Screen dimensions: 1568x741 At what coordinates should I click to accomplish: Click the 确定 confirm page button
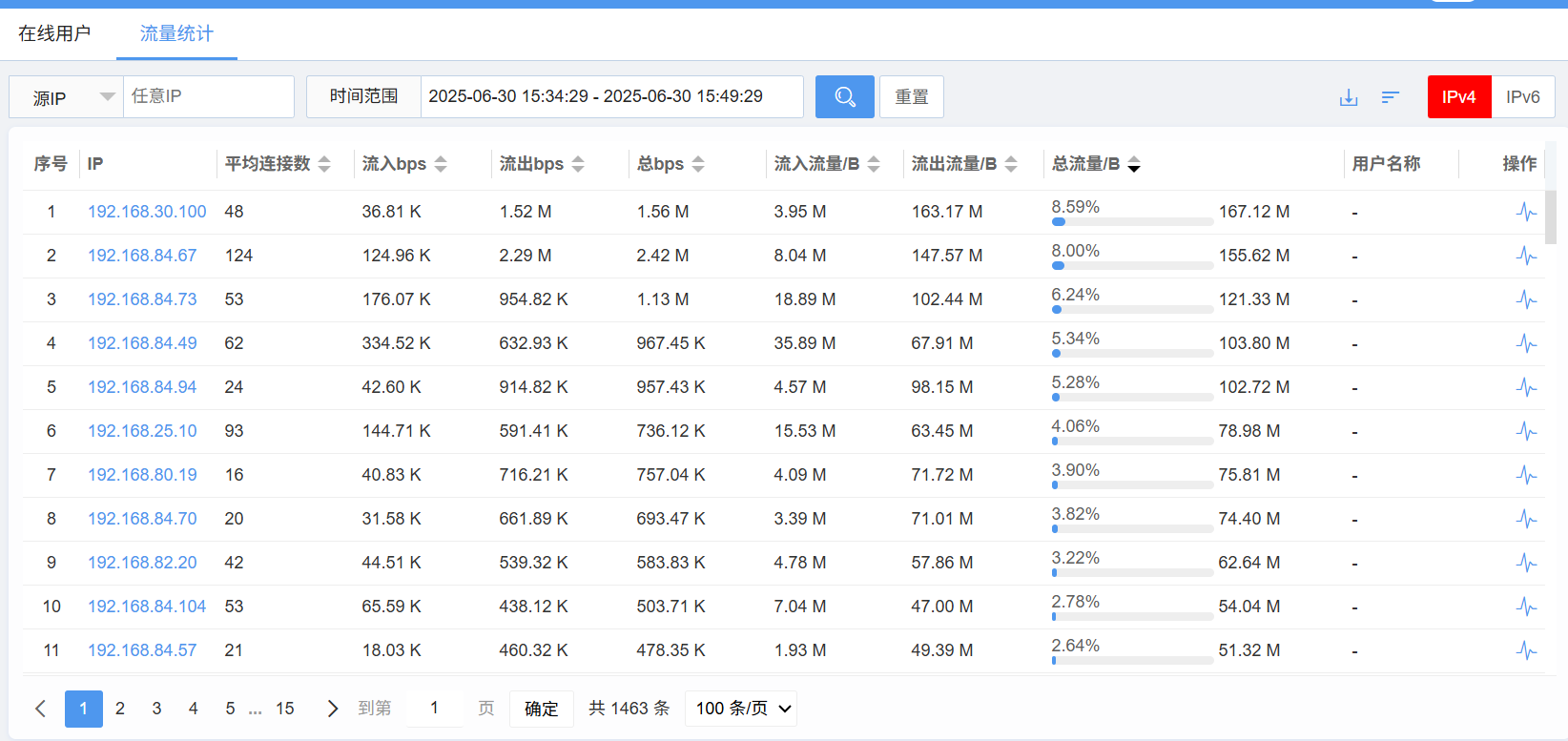pos(542,709)
